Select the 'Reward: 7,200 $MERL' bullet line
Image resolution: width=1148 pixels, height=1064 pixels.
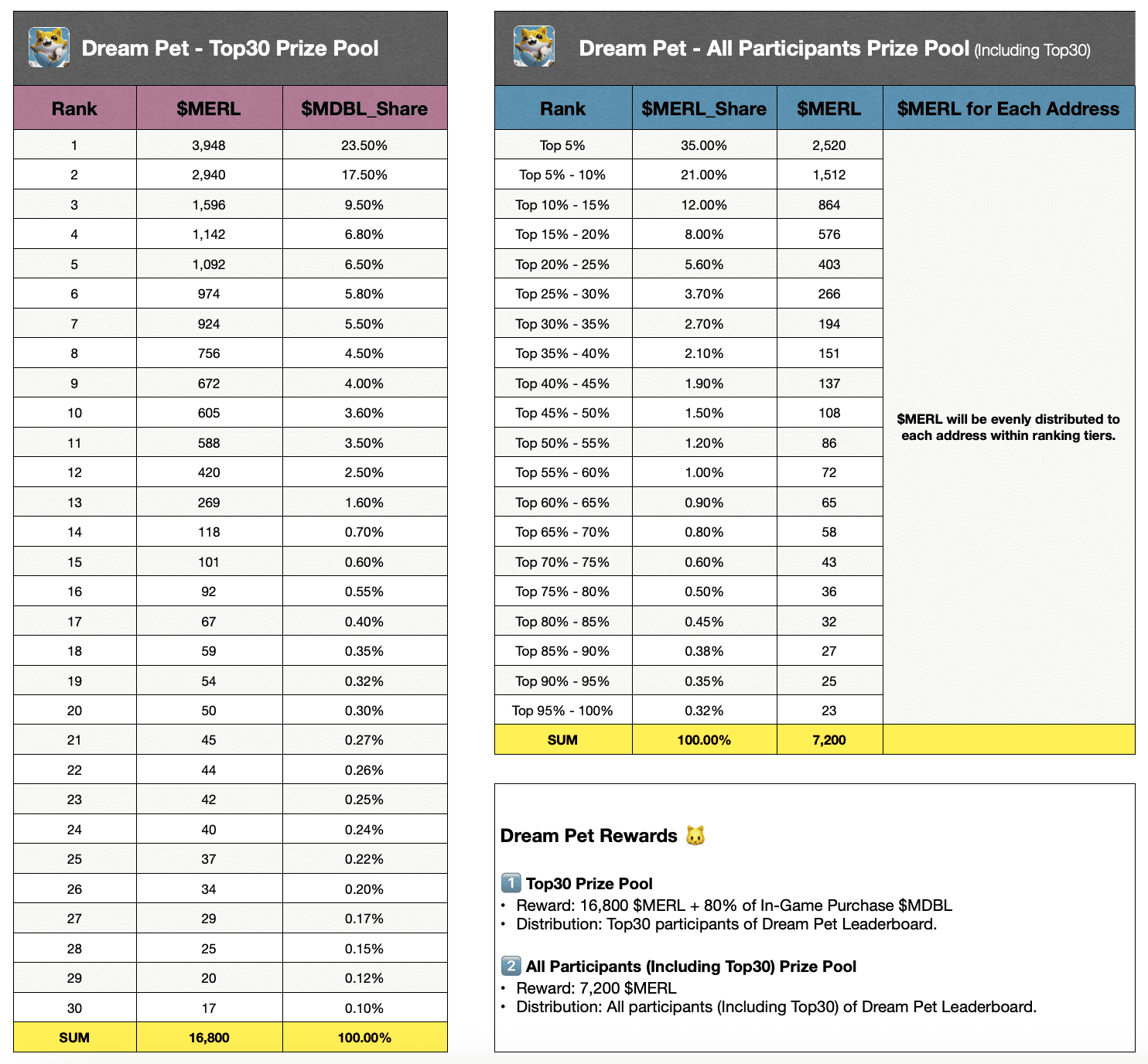click(596, 988)
